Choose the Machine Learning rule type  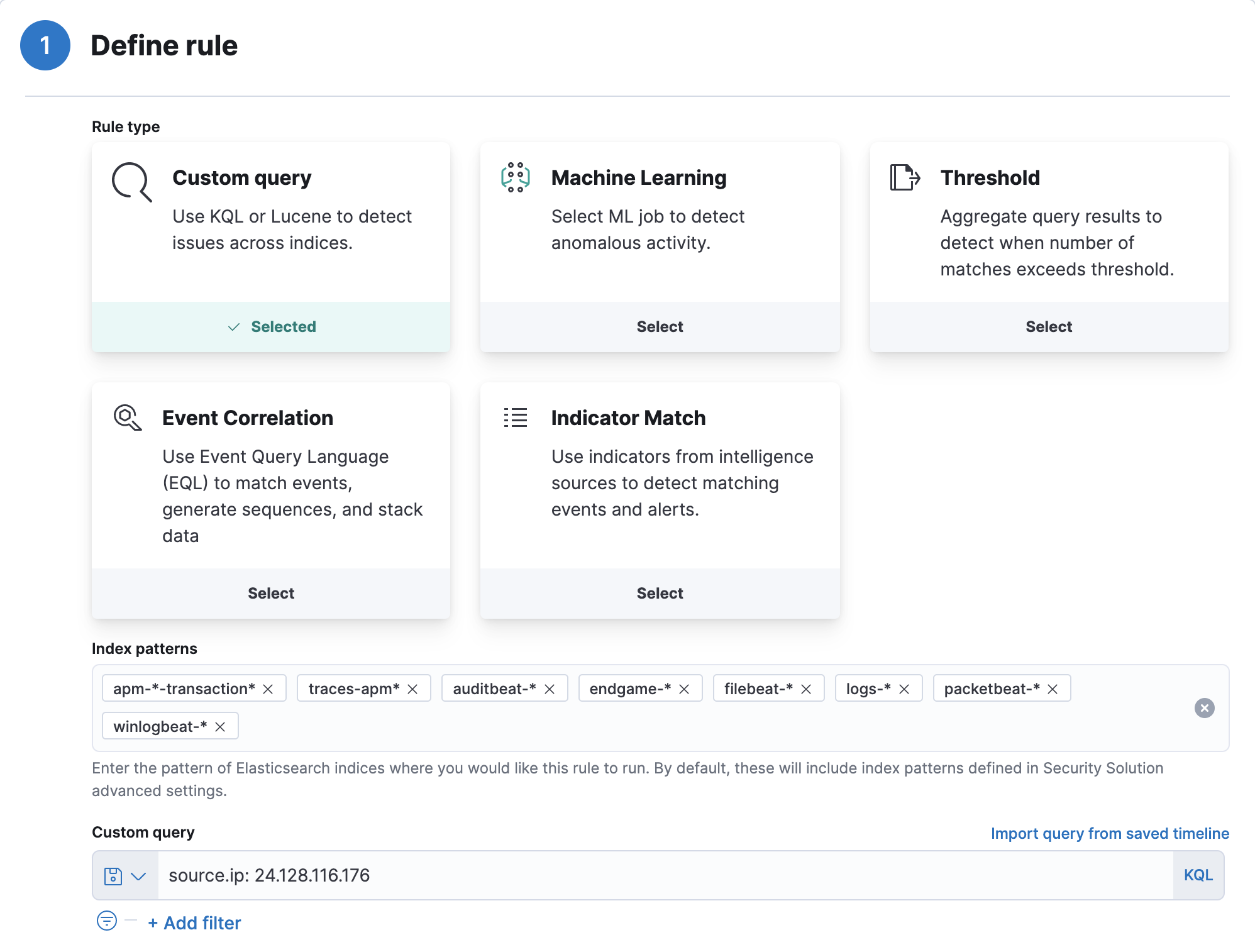(x=660, y=327)
